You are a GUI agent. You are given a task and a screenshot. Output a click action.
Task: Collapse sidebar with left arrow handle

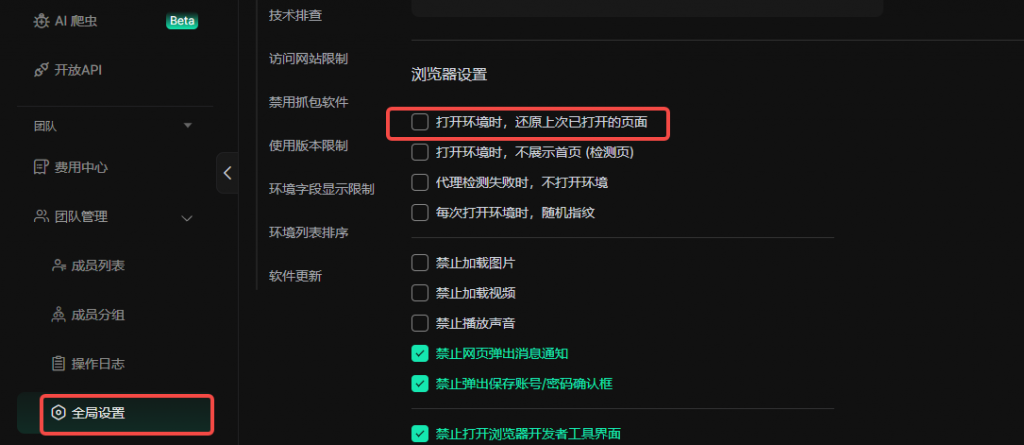coord(227,173)
